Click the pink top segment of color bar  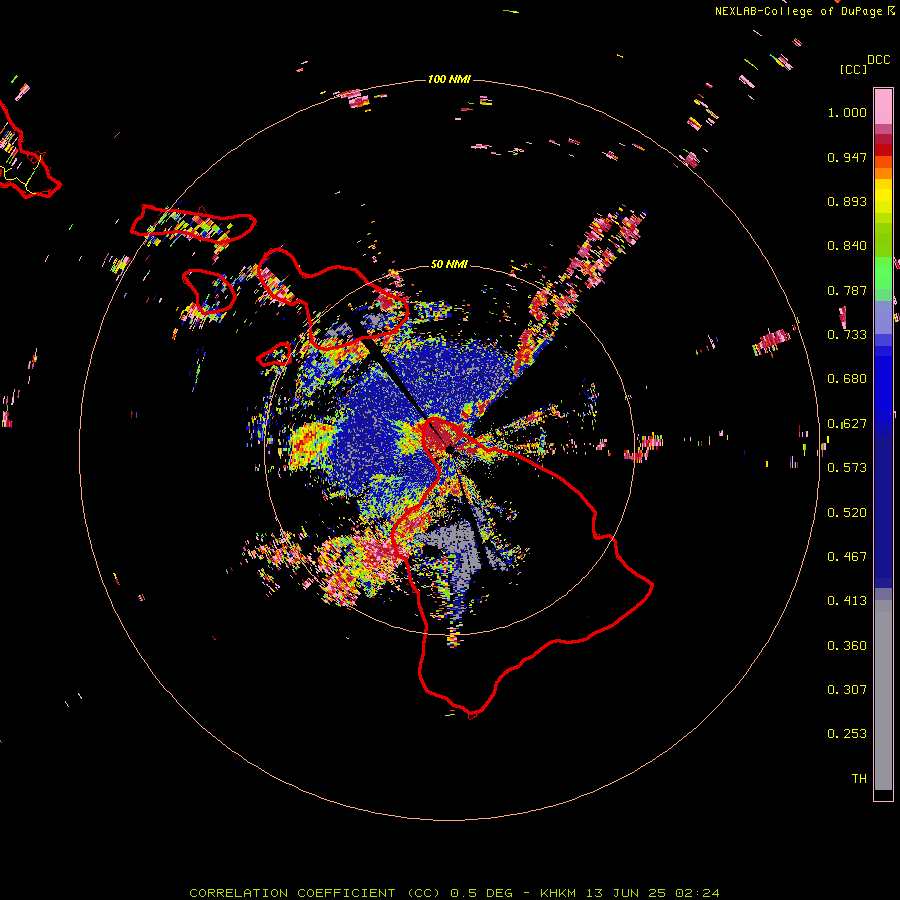click(883, 106)
